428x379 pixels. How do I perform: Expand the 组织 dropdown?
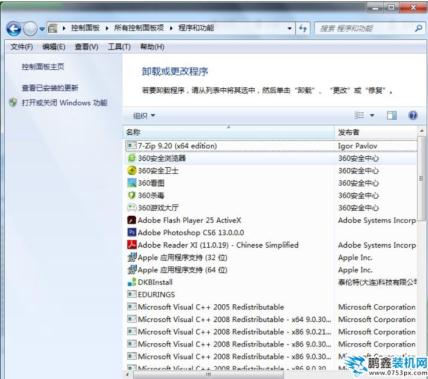pos(144,116)
